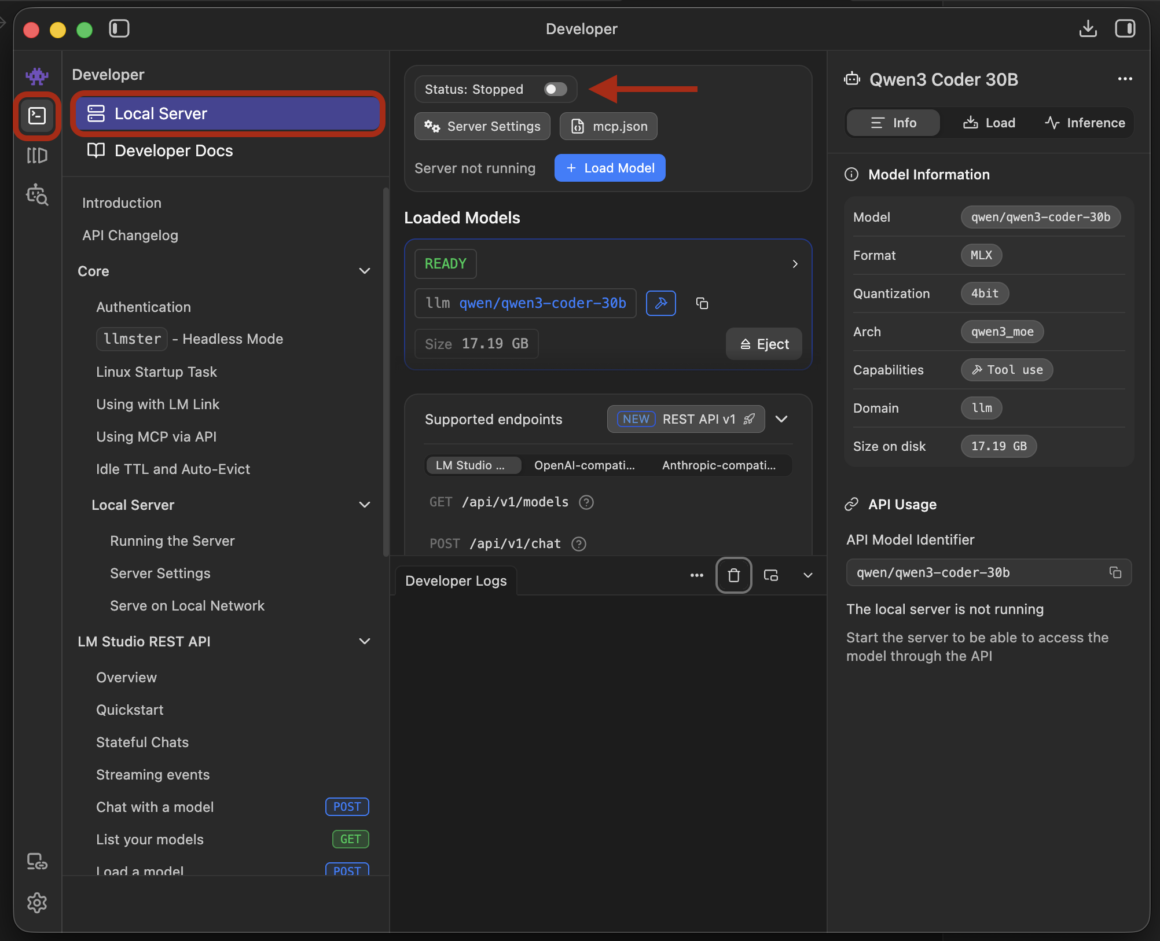Select the OpenAI-compatible endpoints tab
The height and width of the screenshot is (941, 1160).
pos(584,465)
